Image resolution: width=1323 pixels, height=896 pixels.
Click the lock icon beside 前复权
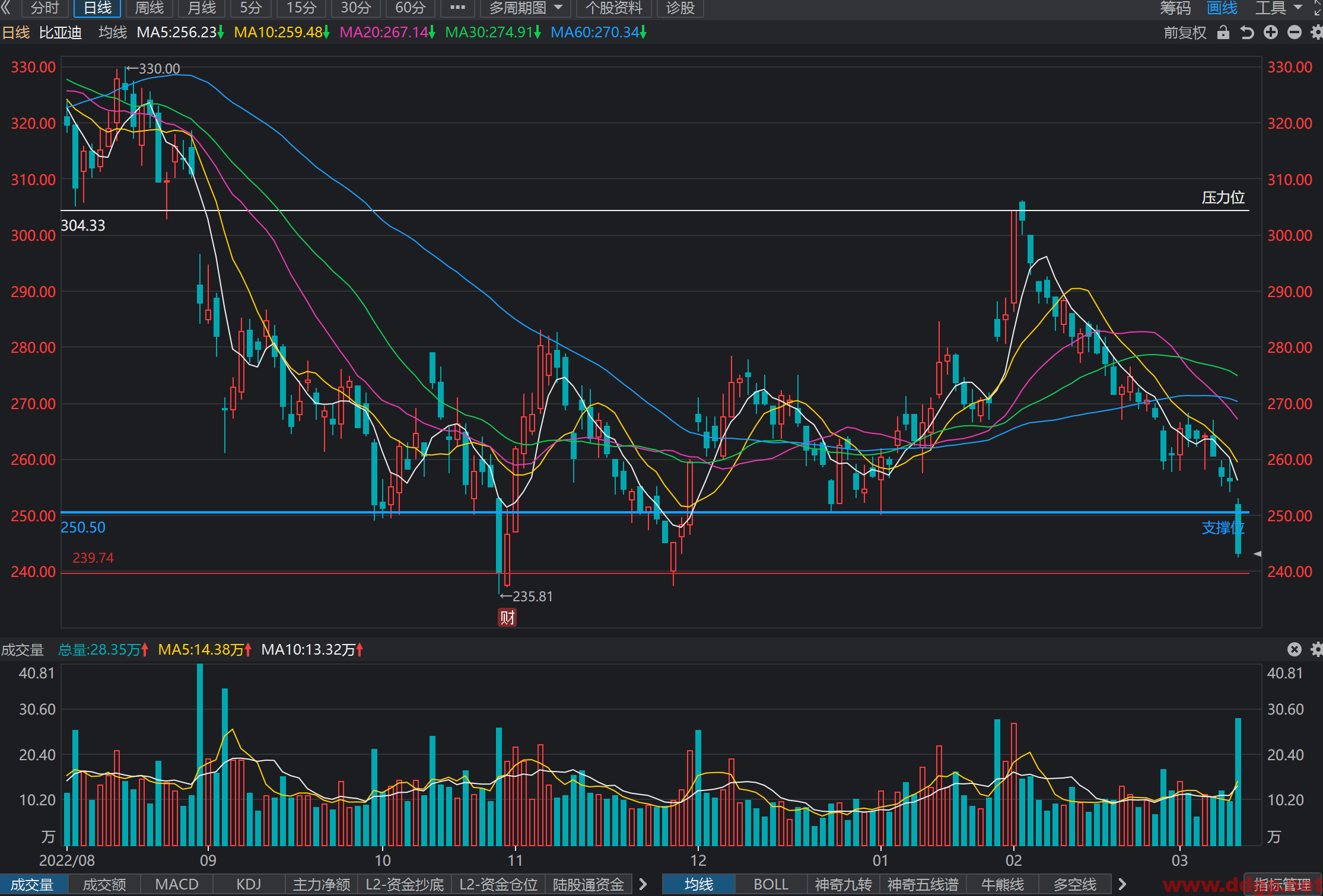click(1223, 33)
